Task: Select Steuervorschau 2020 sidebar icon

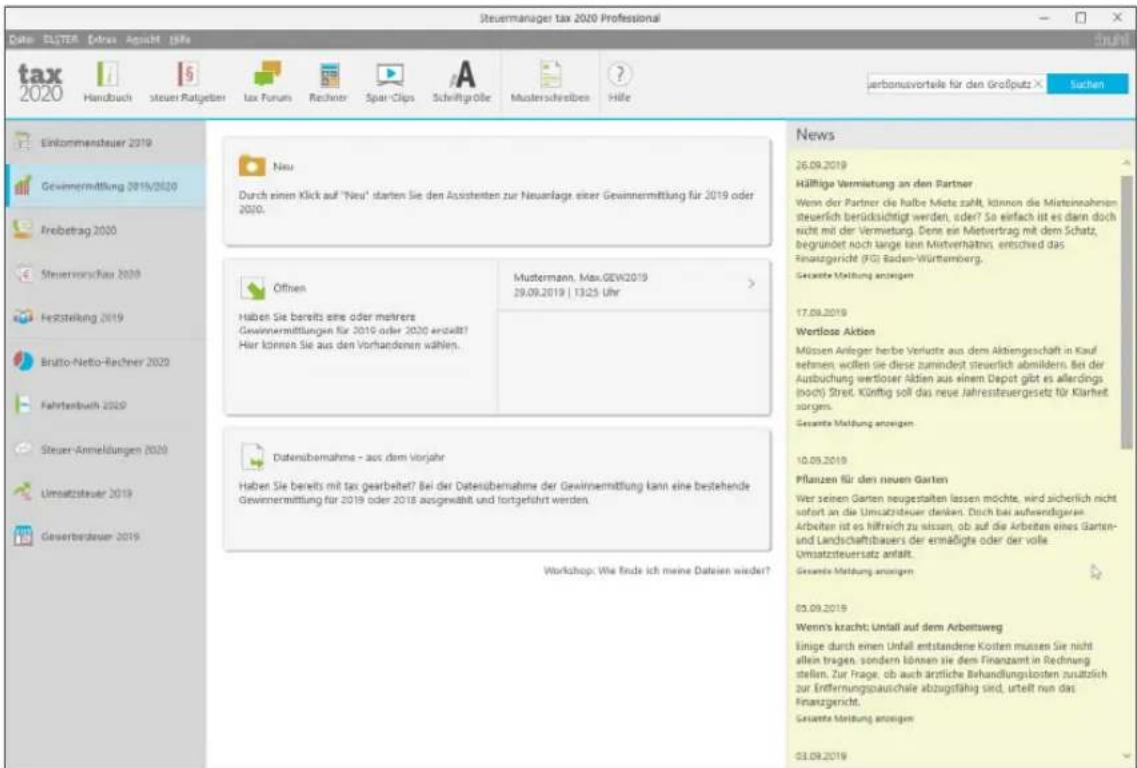Action: tap(23, 274)
